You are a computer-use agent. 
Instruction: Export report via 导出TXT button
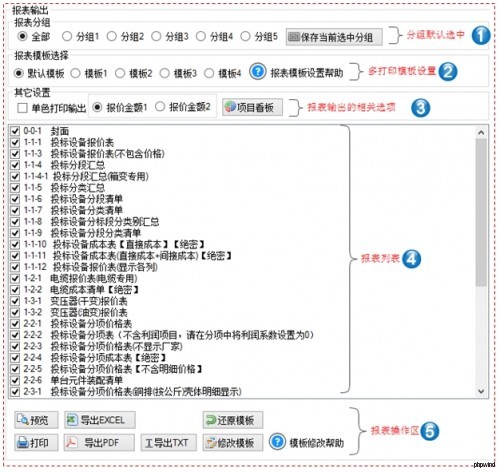pos(168,443)
